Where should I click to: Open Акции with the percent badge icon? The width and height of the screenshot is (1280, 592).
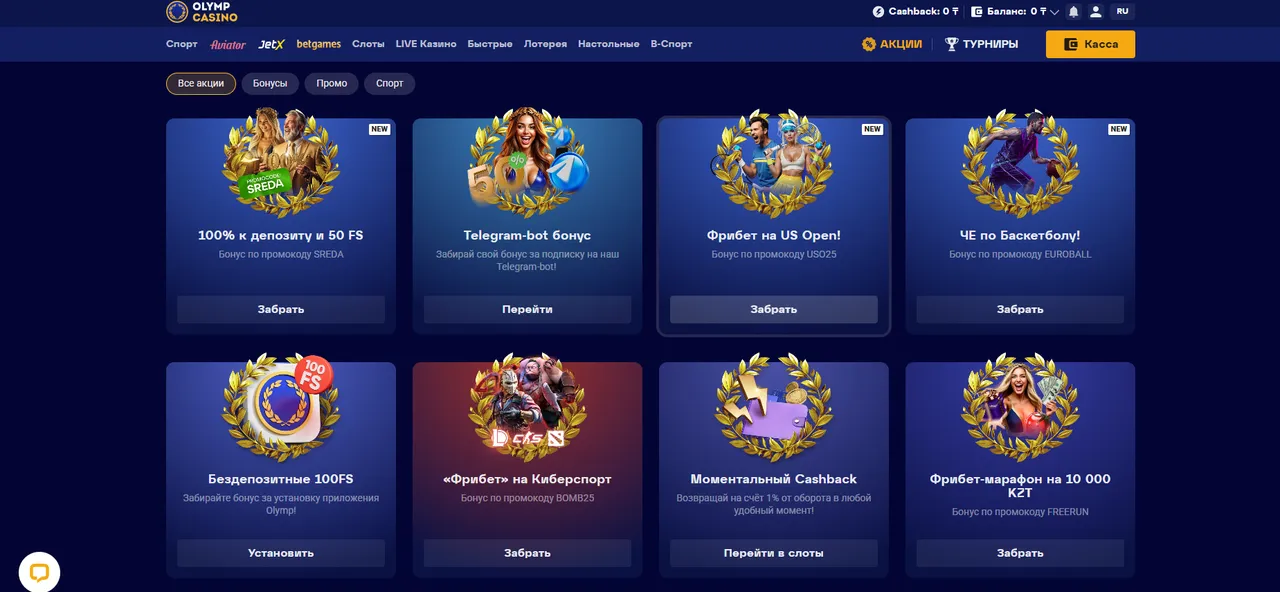point(892,44)
